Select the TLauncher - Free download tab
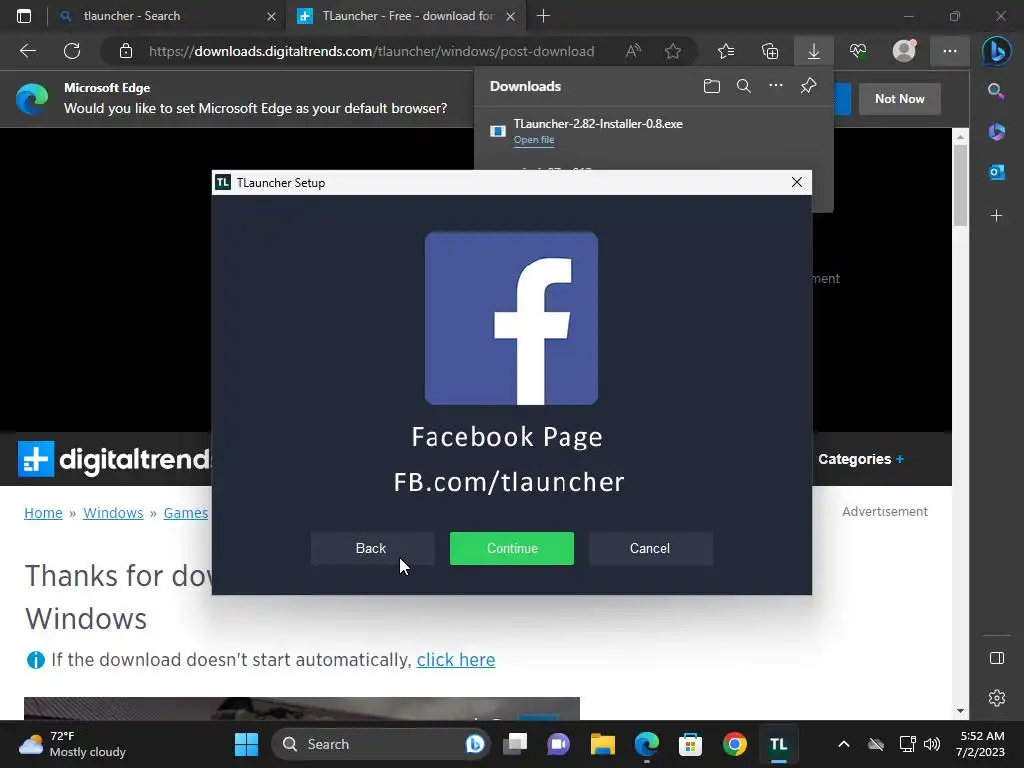 coord(405,16)
